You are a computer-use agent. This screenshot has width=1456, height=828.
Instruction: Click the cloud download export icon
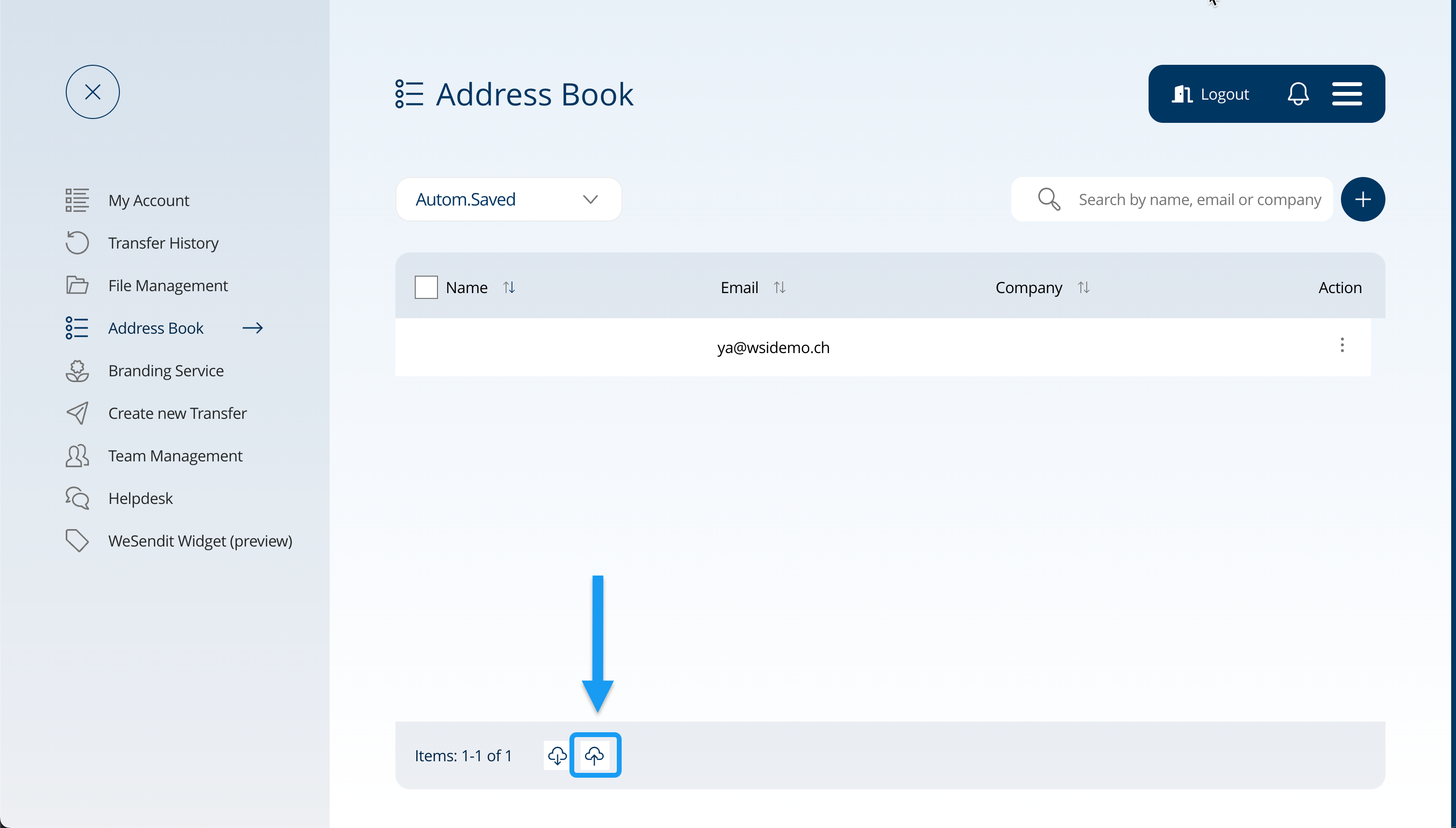pyautogui.click(x=557, y=755)
